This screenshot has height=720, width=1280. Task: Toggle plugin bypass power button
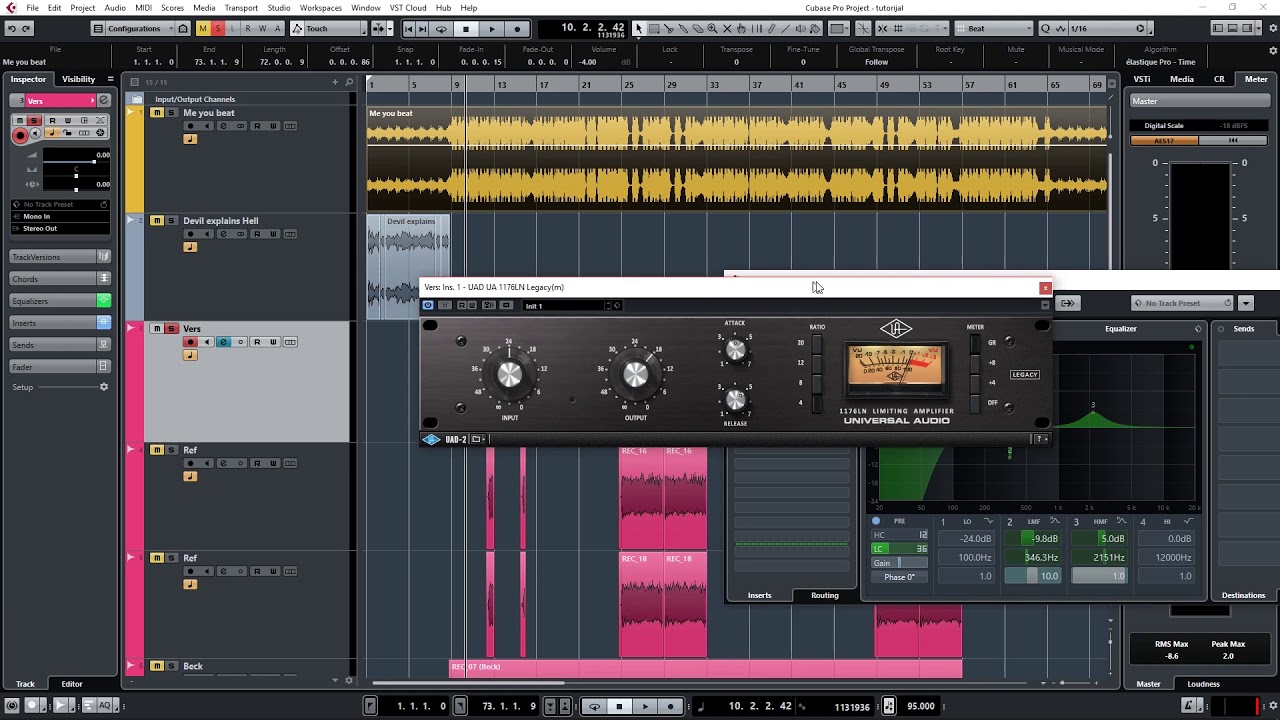pos(428,306)
